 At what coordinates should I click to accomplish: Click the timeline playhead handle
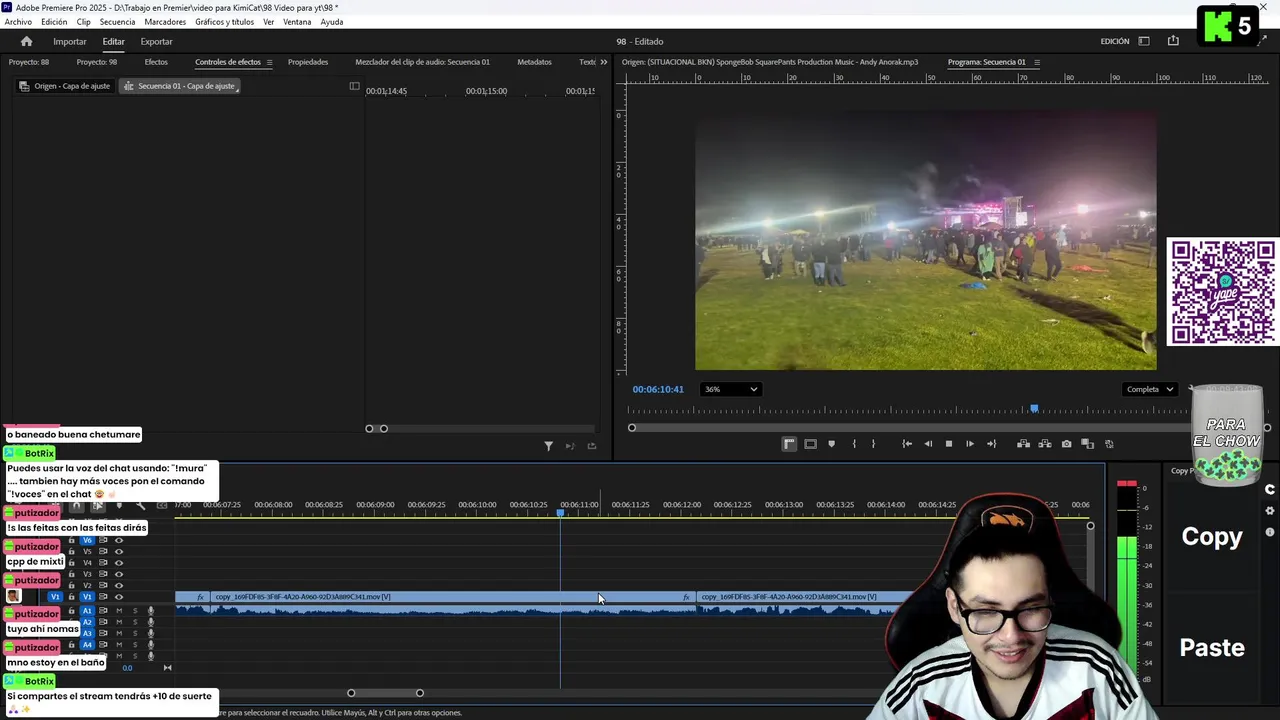(560, 512)
